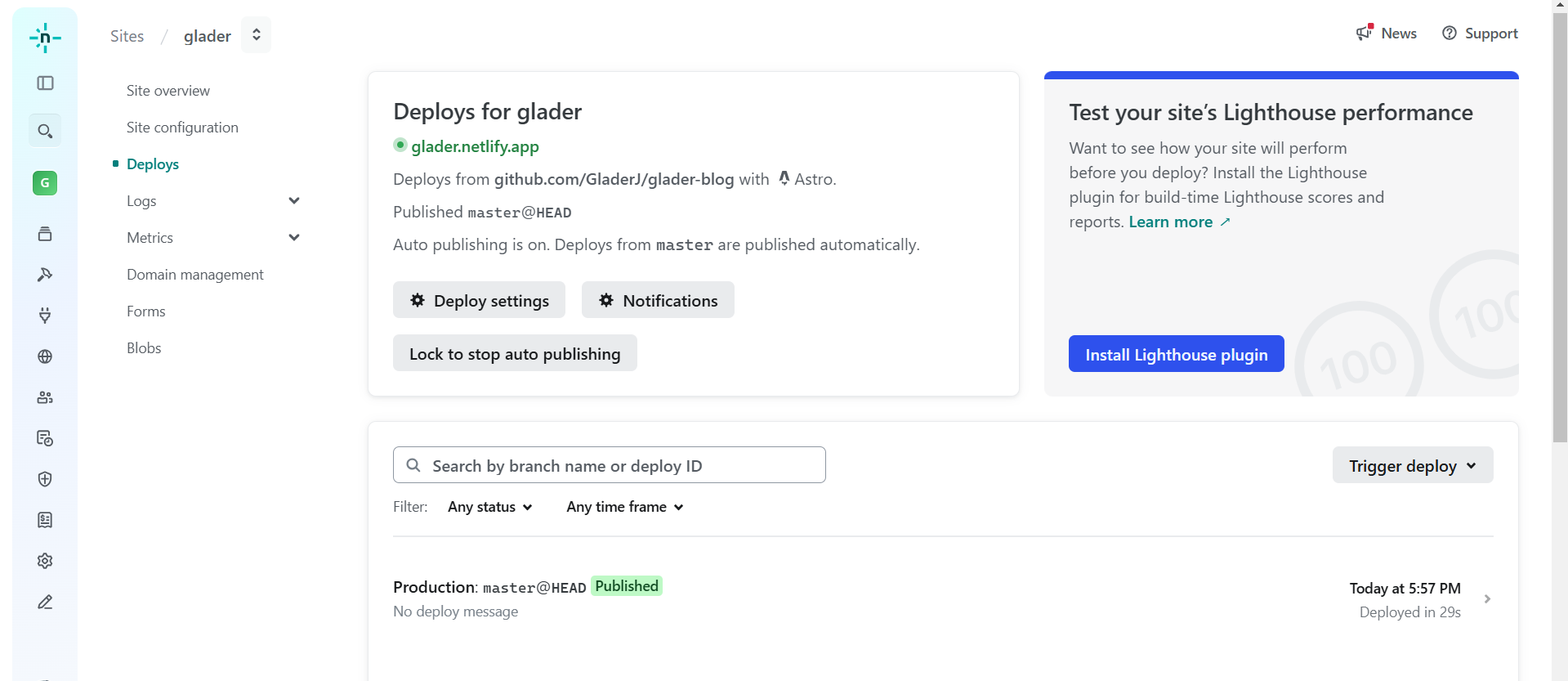Image resolution: width=1568 pixels, height=681 pixels.
Task: Open the glader.netlify.app link
Action: (x=475, y=146)
